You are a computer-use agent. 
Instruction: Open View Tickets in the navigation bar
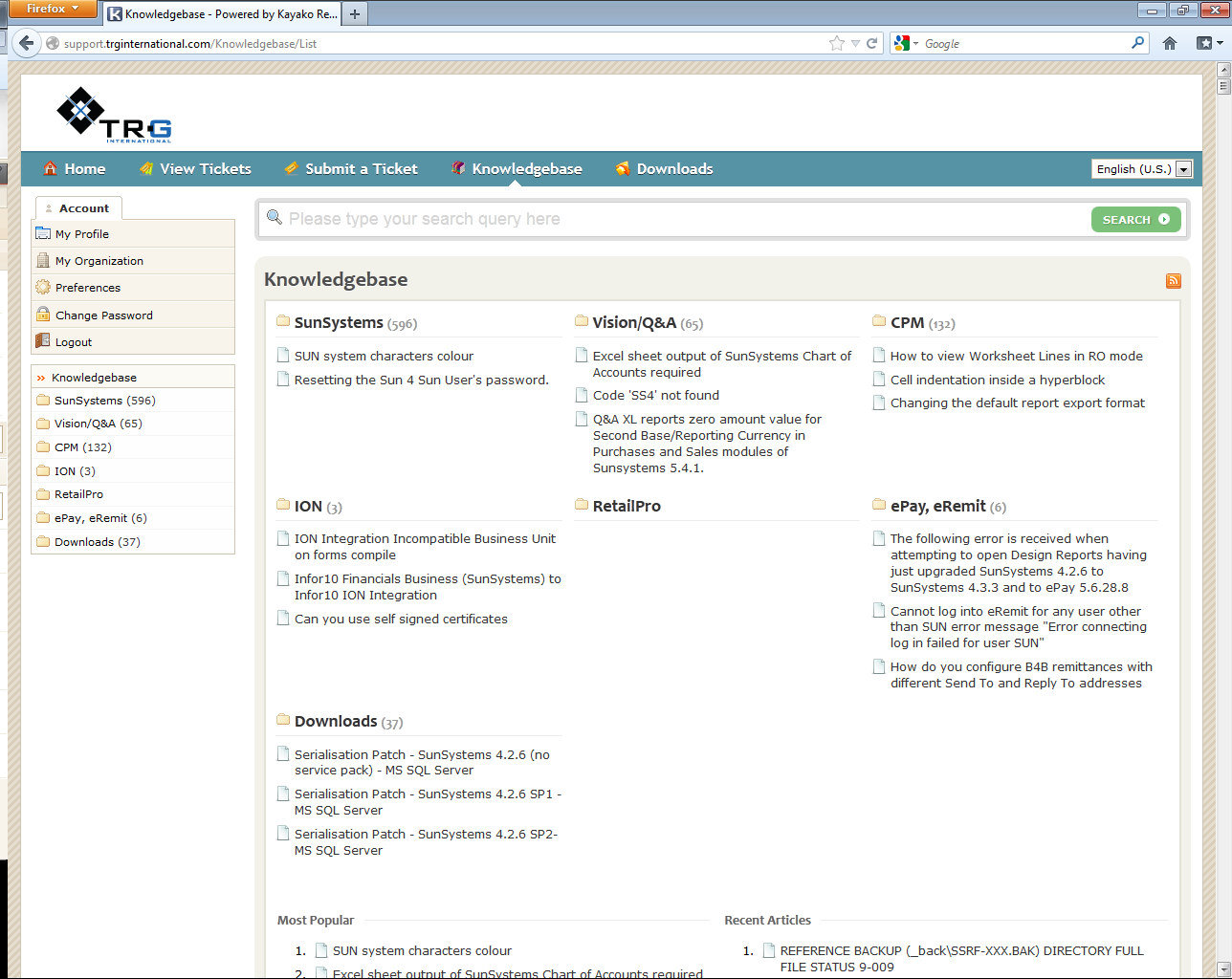195,169
